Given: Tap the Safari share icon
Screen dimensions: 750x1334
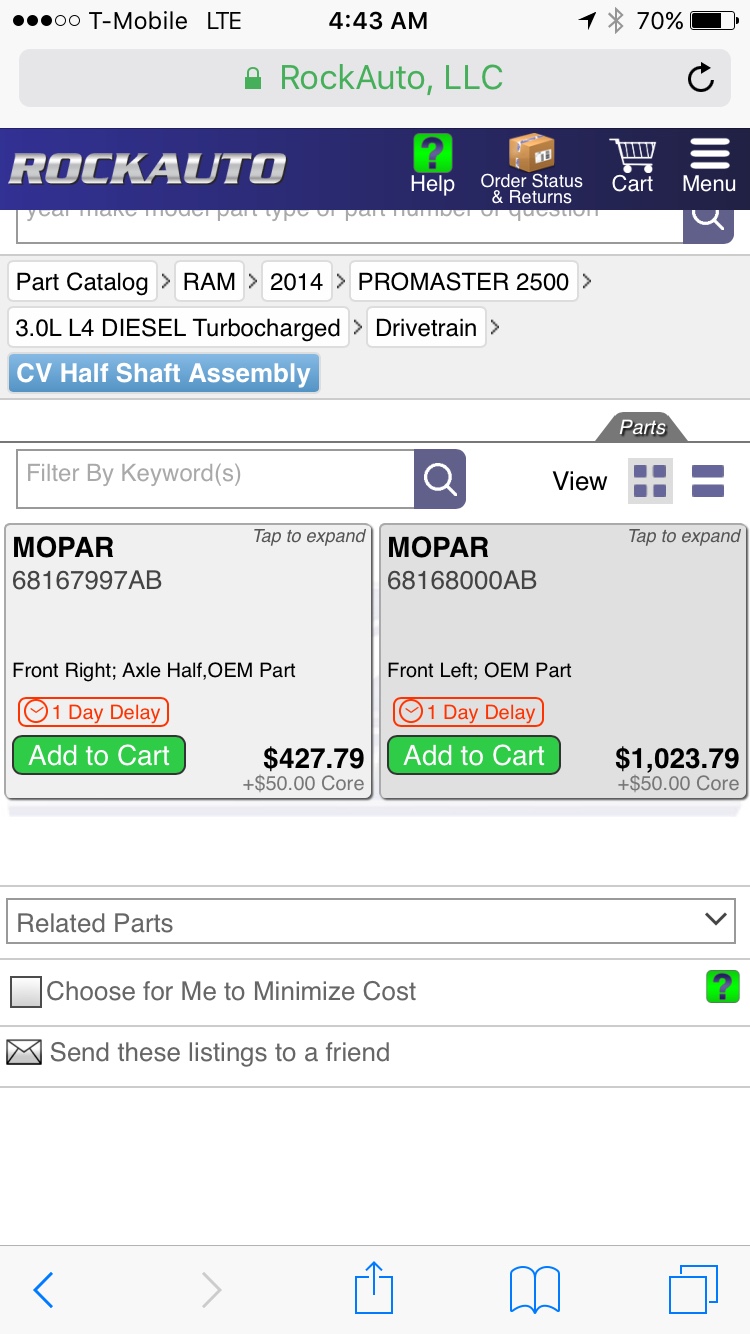Looking at the screenshot, I should 375,1289.
